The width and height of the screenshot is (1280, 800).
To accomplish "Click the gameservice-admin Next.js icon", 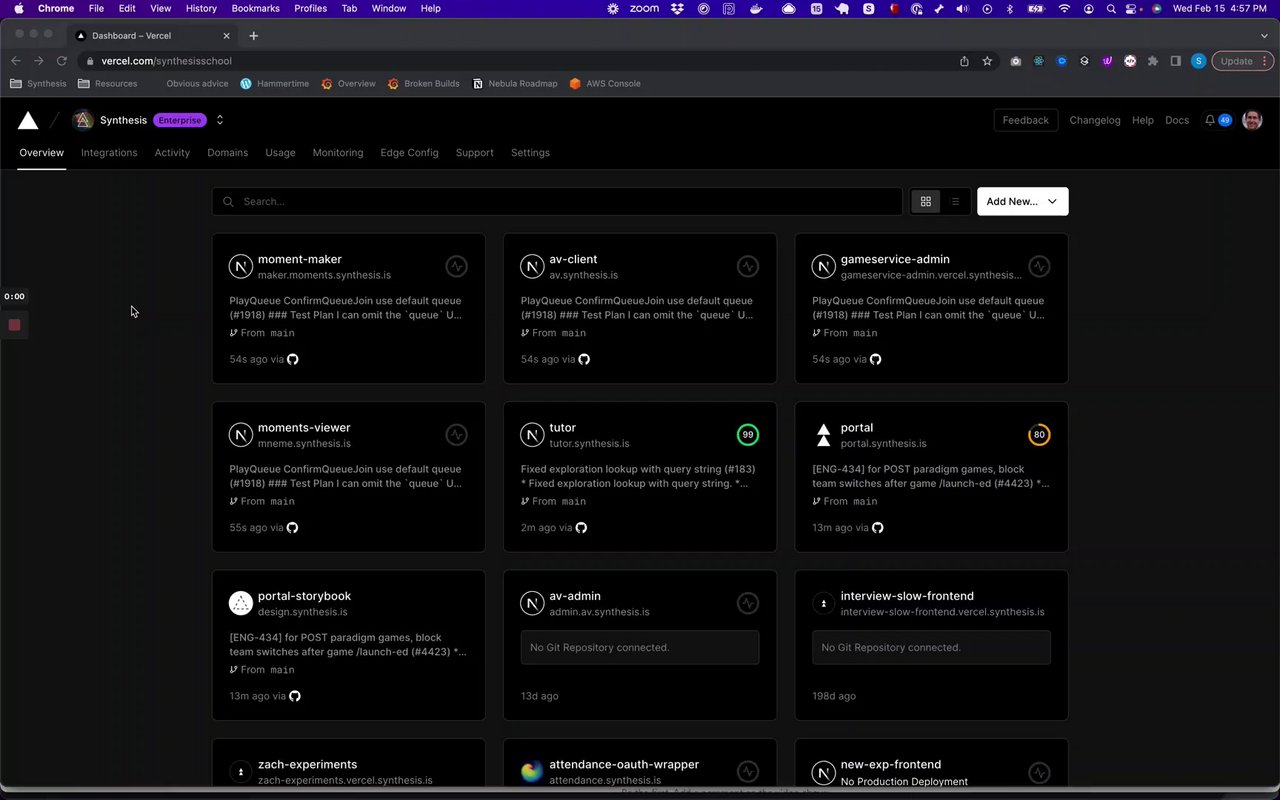I will point(823,266).
